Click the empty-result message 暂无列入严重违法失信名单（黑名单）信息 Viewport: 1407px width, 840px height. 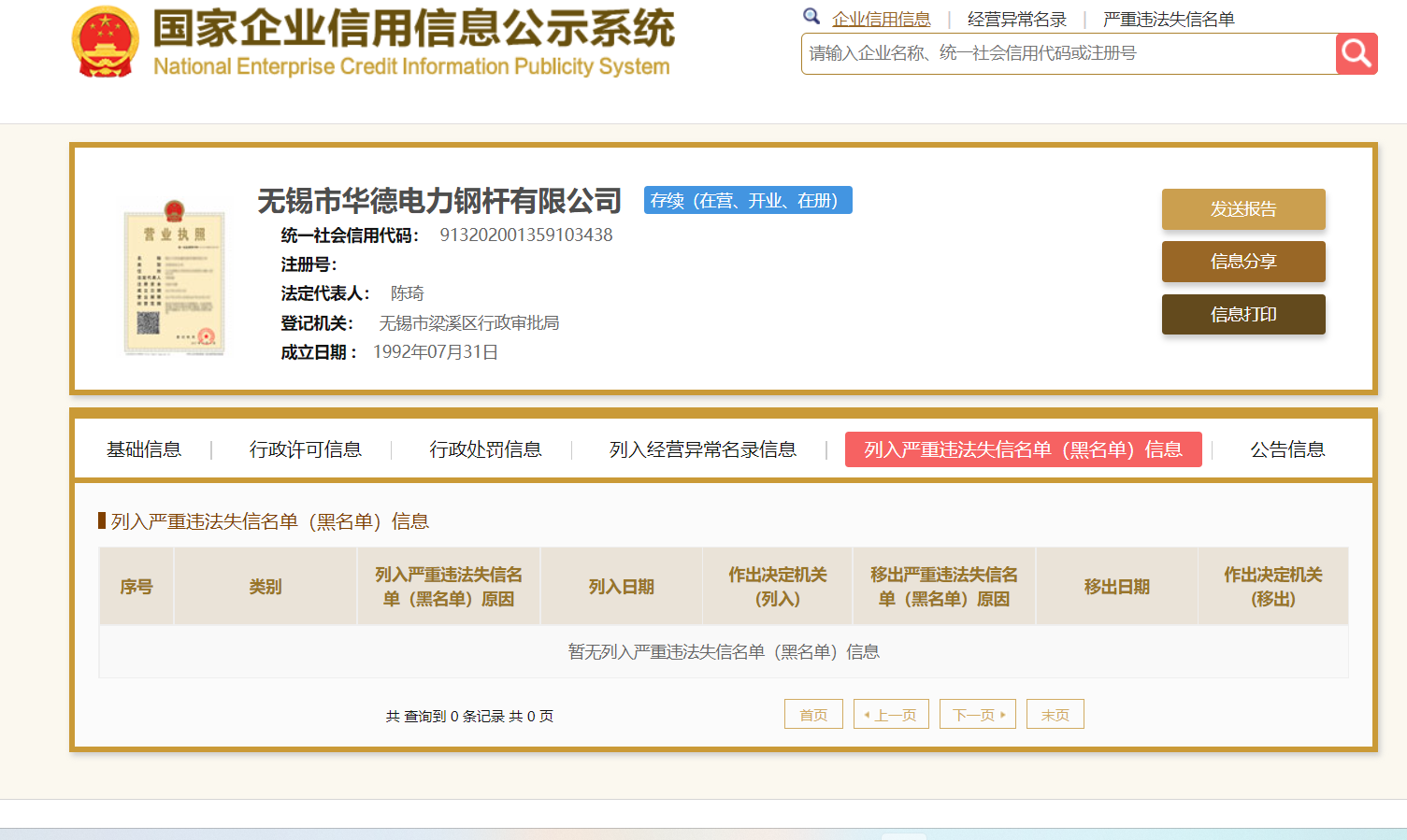coord(724,651)
